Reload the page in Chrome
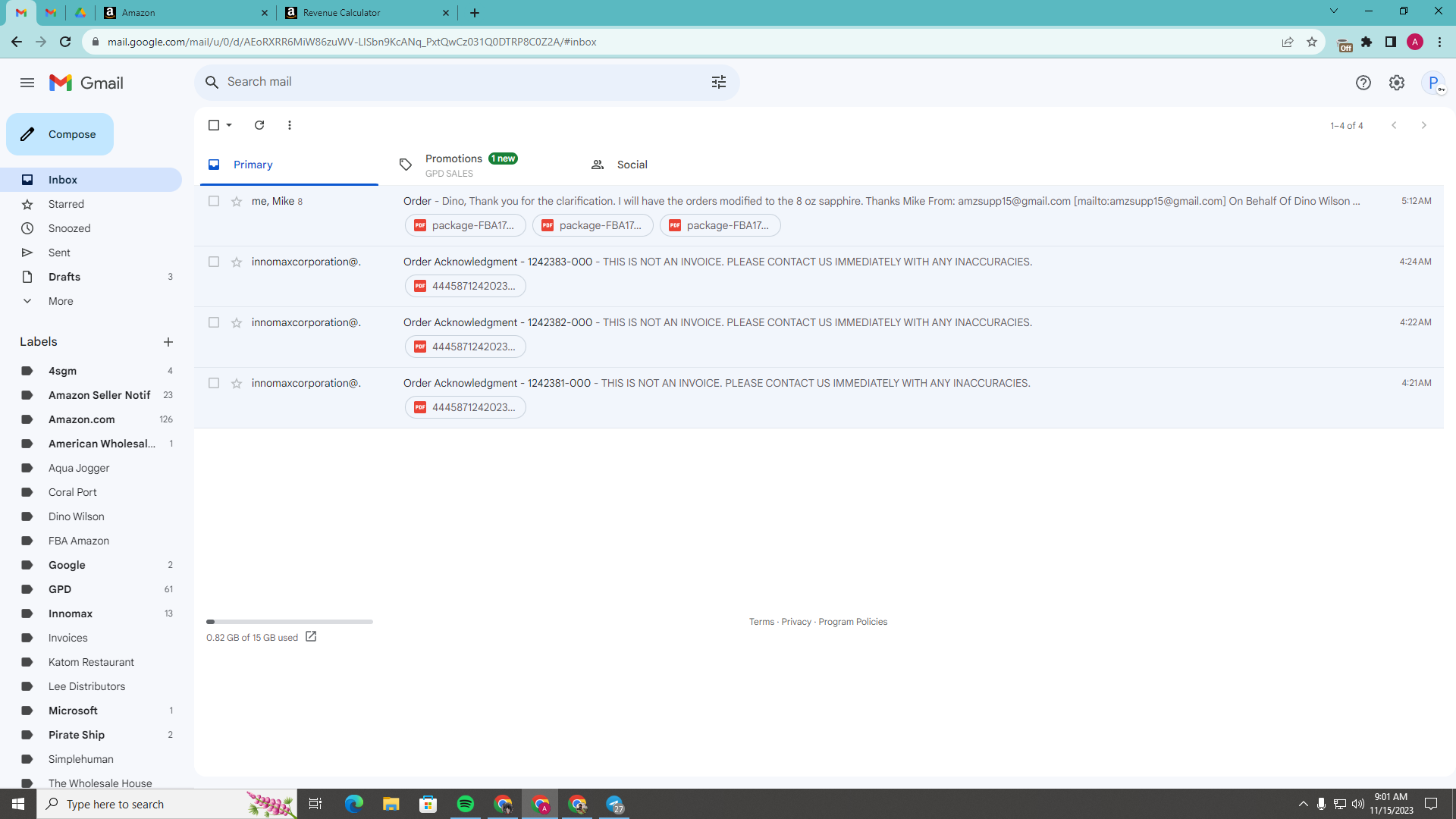 coord(65,42)
